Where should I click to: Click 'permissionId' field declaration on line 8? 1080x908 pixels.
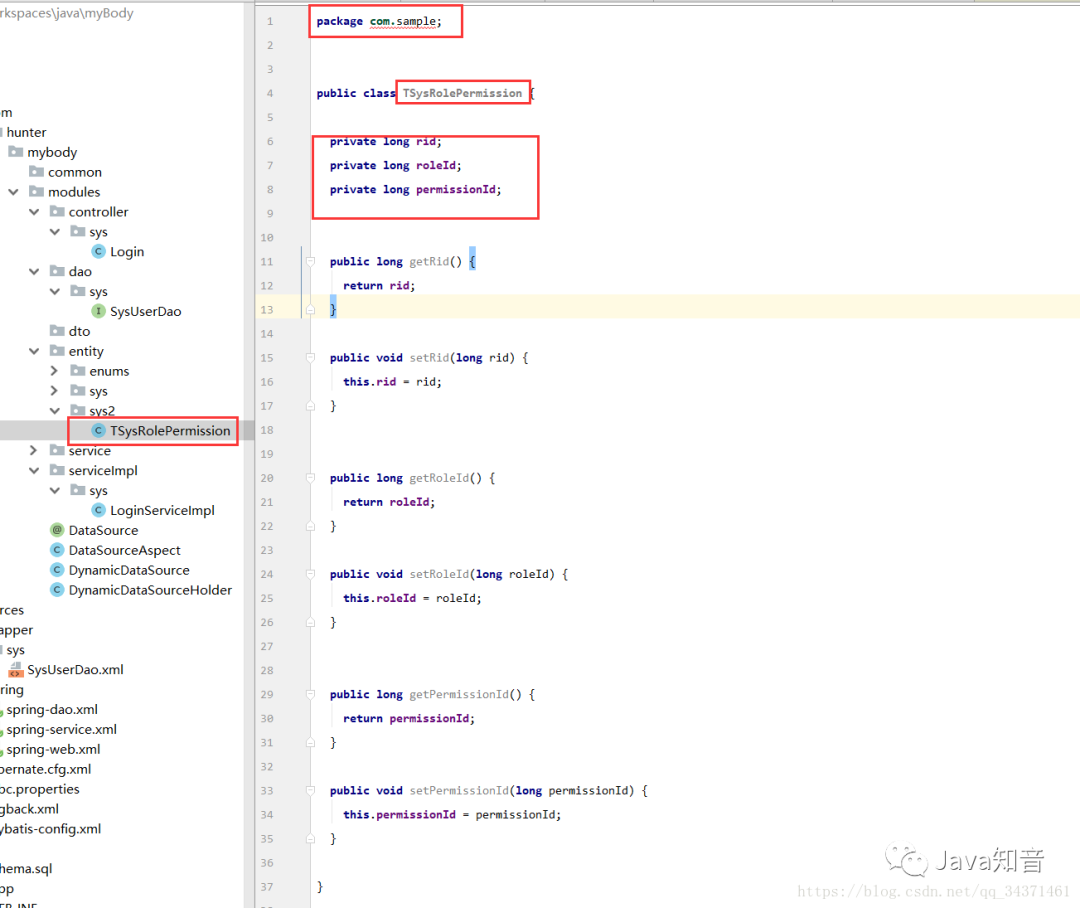pos(455,189)
